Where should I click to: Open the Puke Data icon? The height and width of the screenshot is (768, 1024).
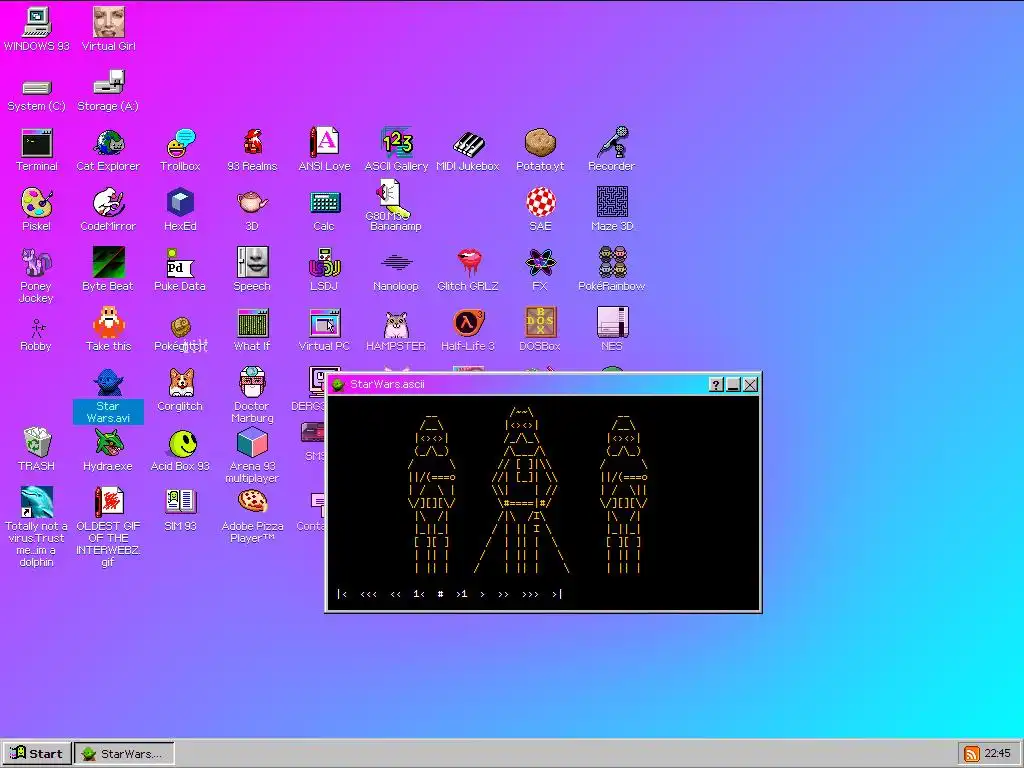180,269
